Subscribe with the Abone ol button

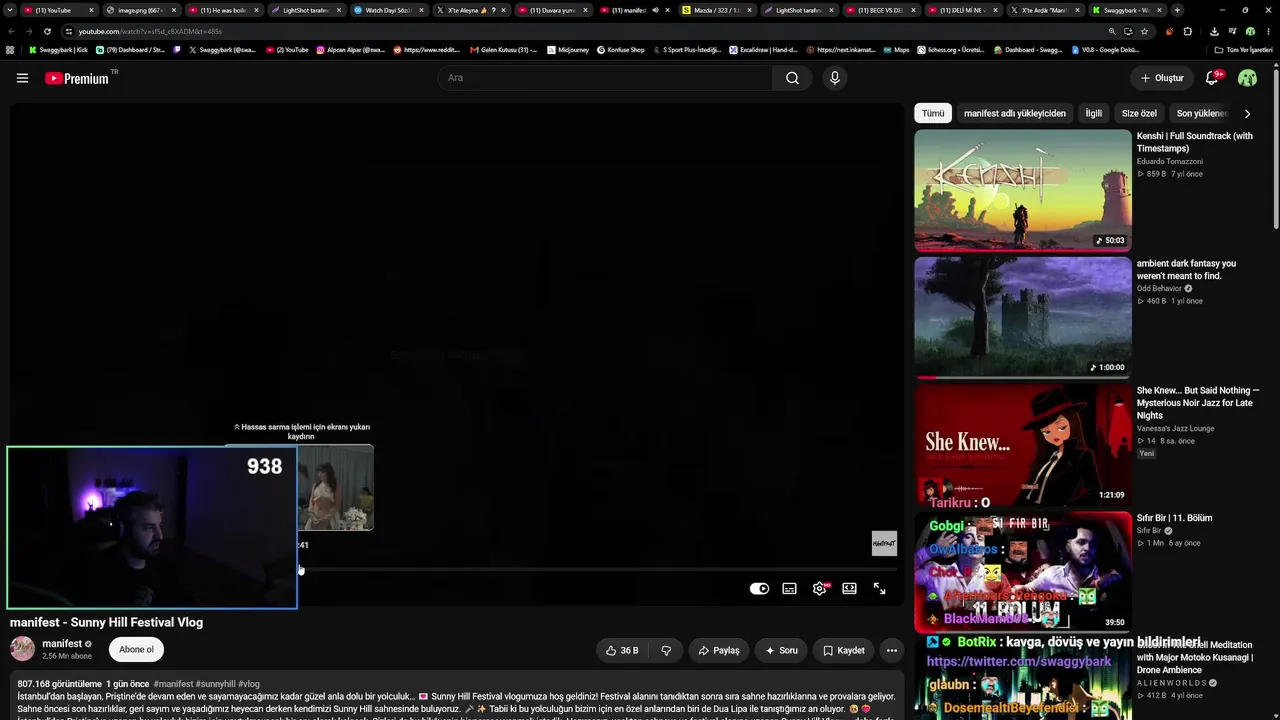(136, 650)
